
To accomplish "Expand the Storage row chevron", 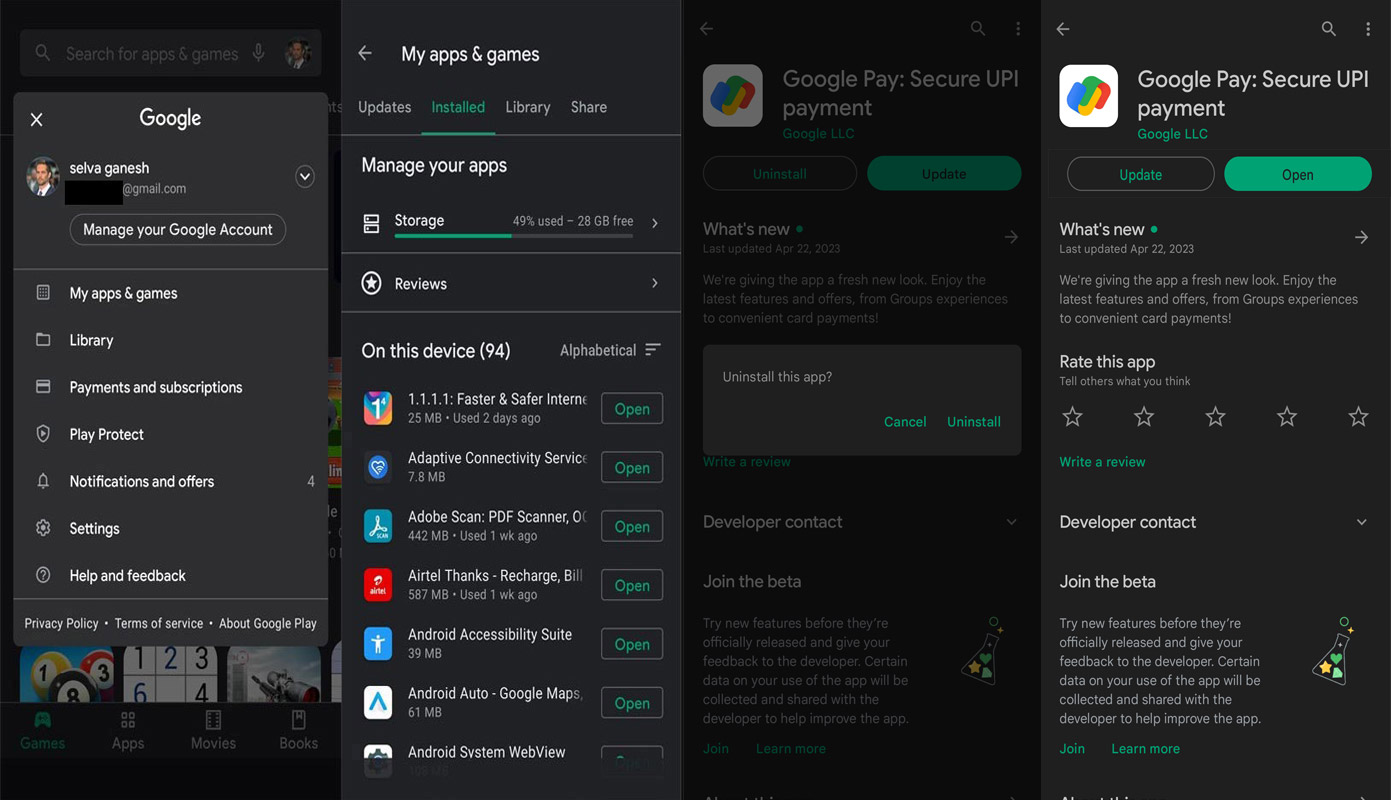I will [655, 223].
